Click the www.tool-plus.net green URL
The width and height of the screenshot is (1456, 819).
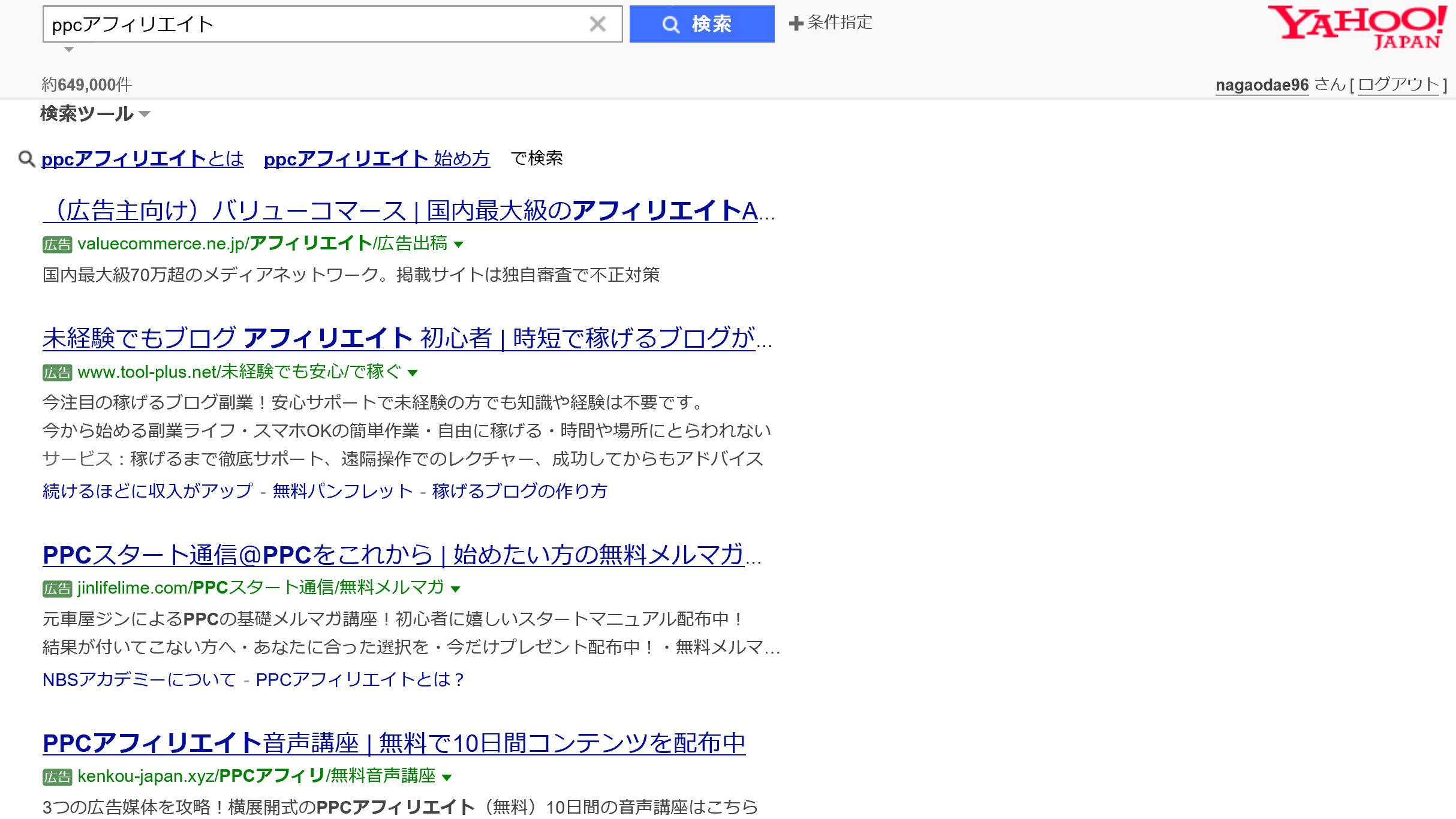(240, 372)
